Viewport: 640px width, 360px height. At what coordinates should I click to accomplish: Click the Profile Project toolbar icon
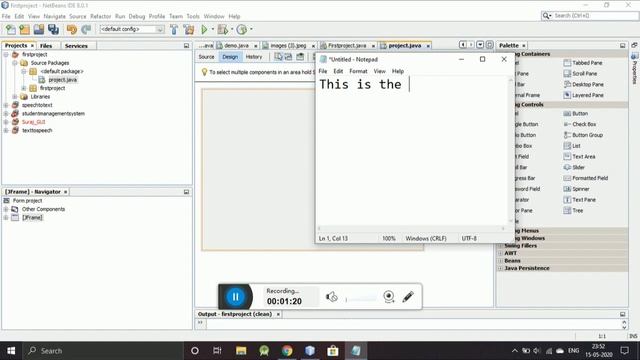point(242,29)
